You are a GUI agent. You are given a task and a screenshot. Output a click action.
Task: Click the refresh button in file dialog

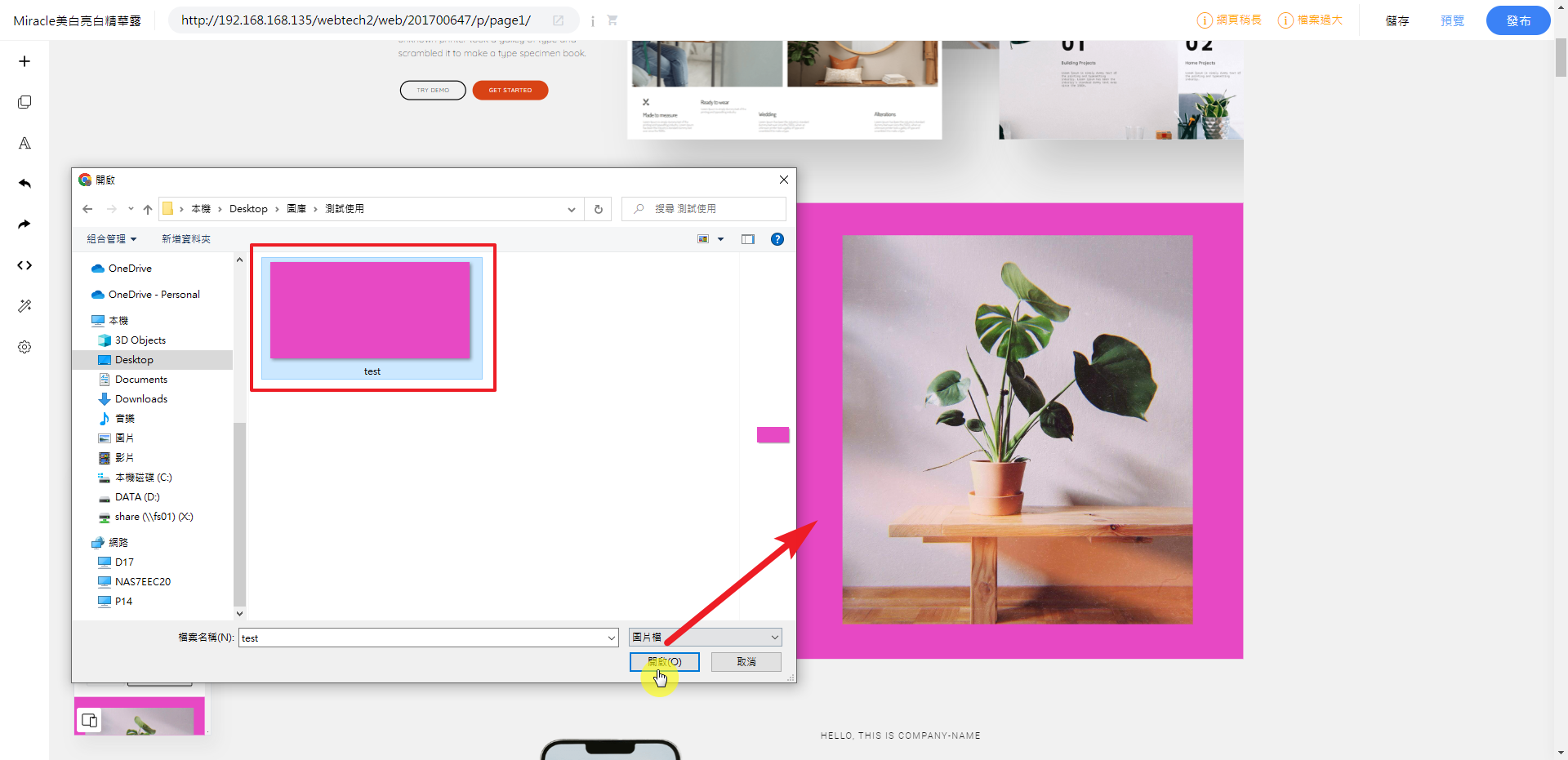(x=598, y=209)
